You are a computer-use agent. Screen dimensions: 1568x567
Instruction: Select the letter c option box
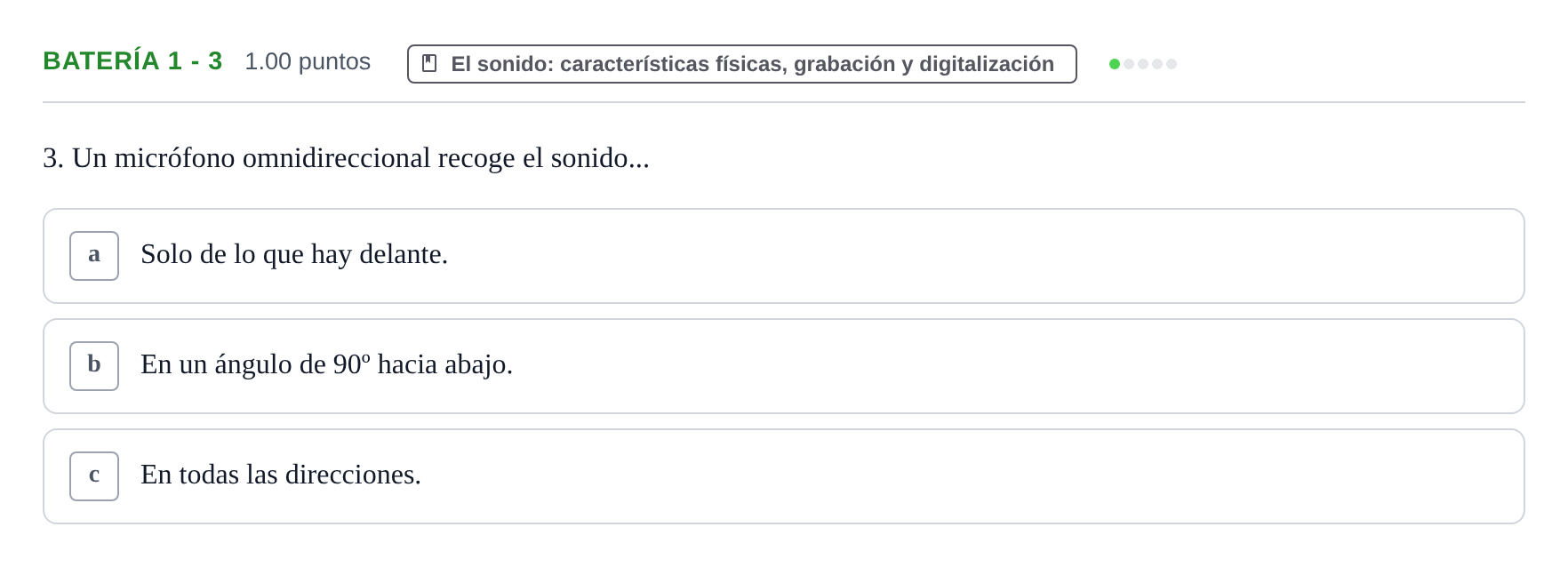94,476
